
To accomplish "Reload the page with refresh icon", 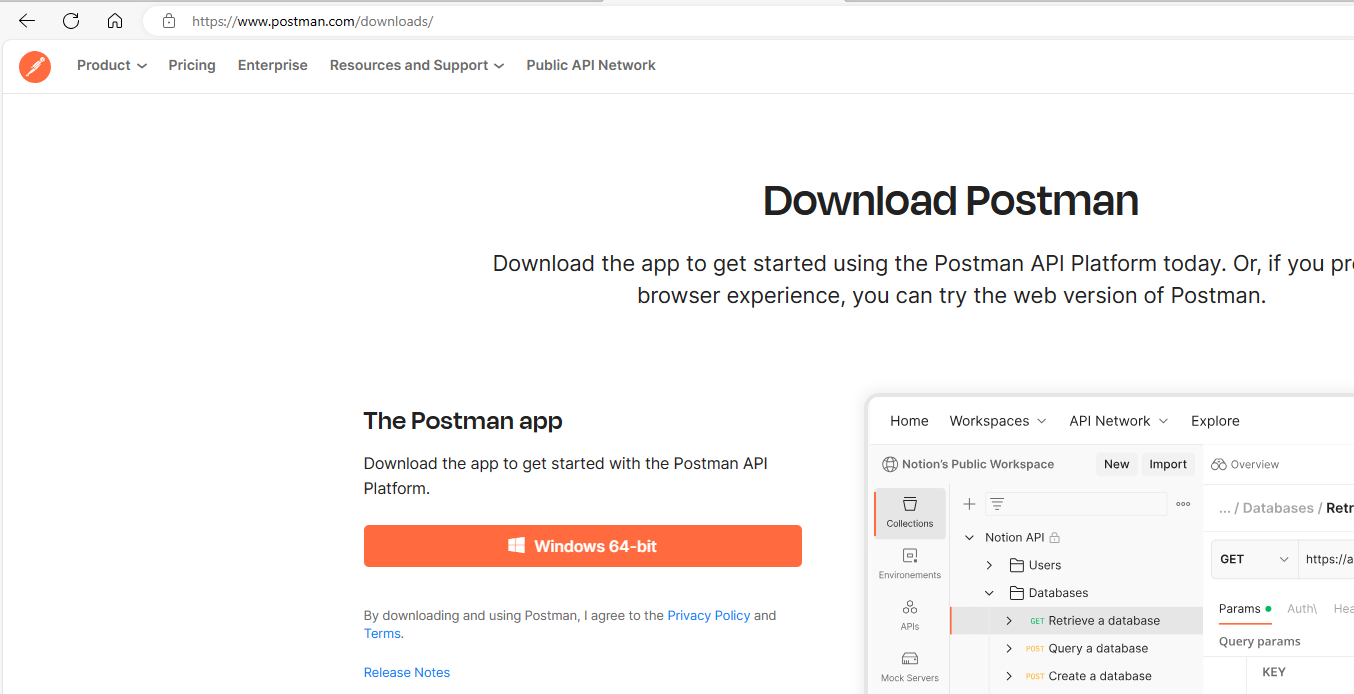I will [x=71, y=21].
